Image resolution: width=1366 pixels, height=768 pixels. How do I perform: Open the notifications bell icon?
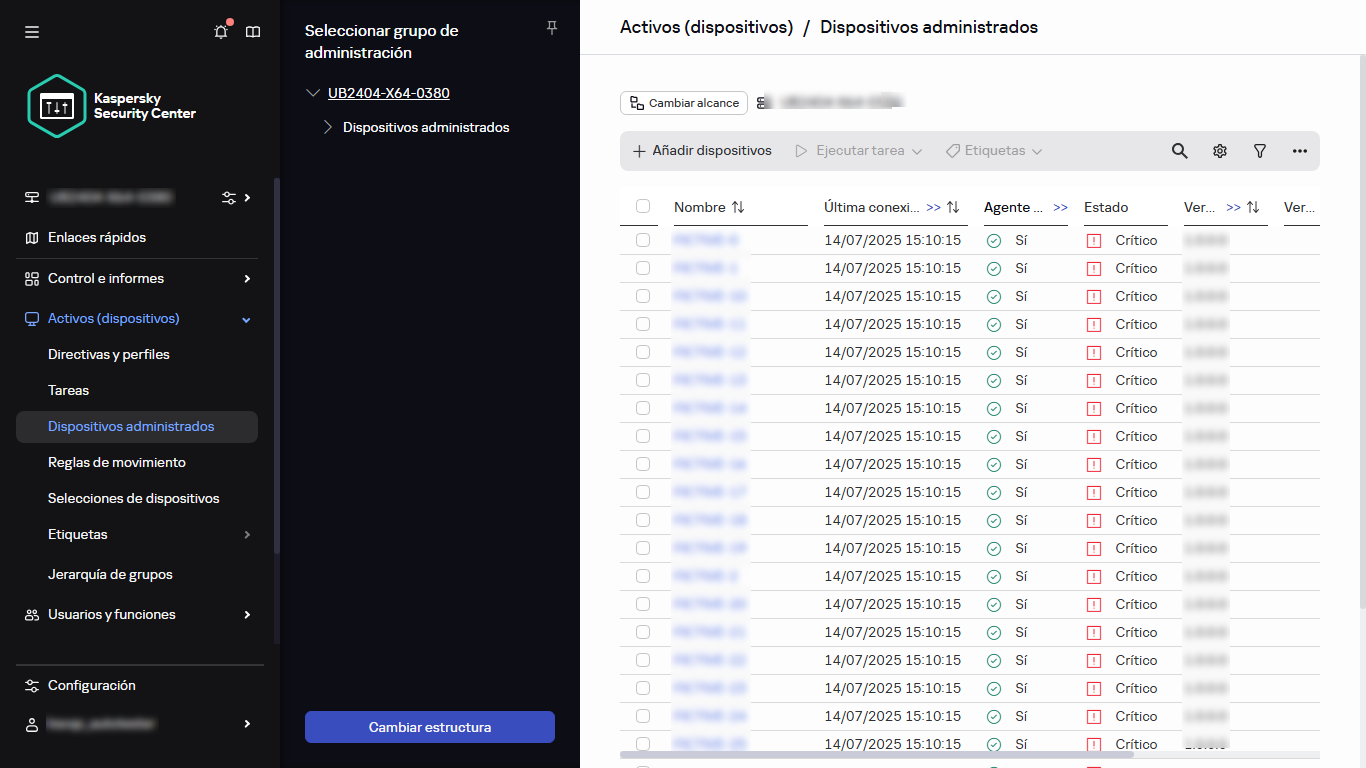pos(220,32)
